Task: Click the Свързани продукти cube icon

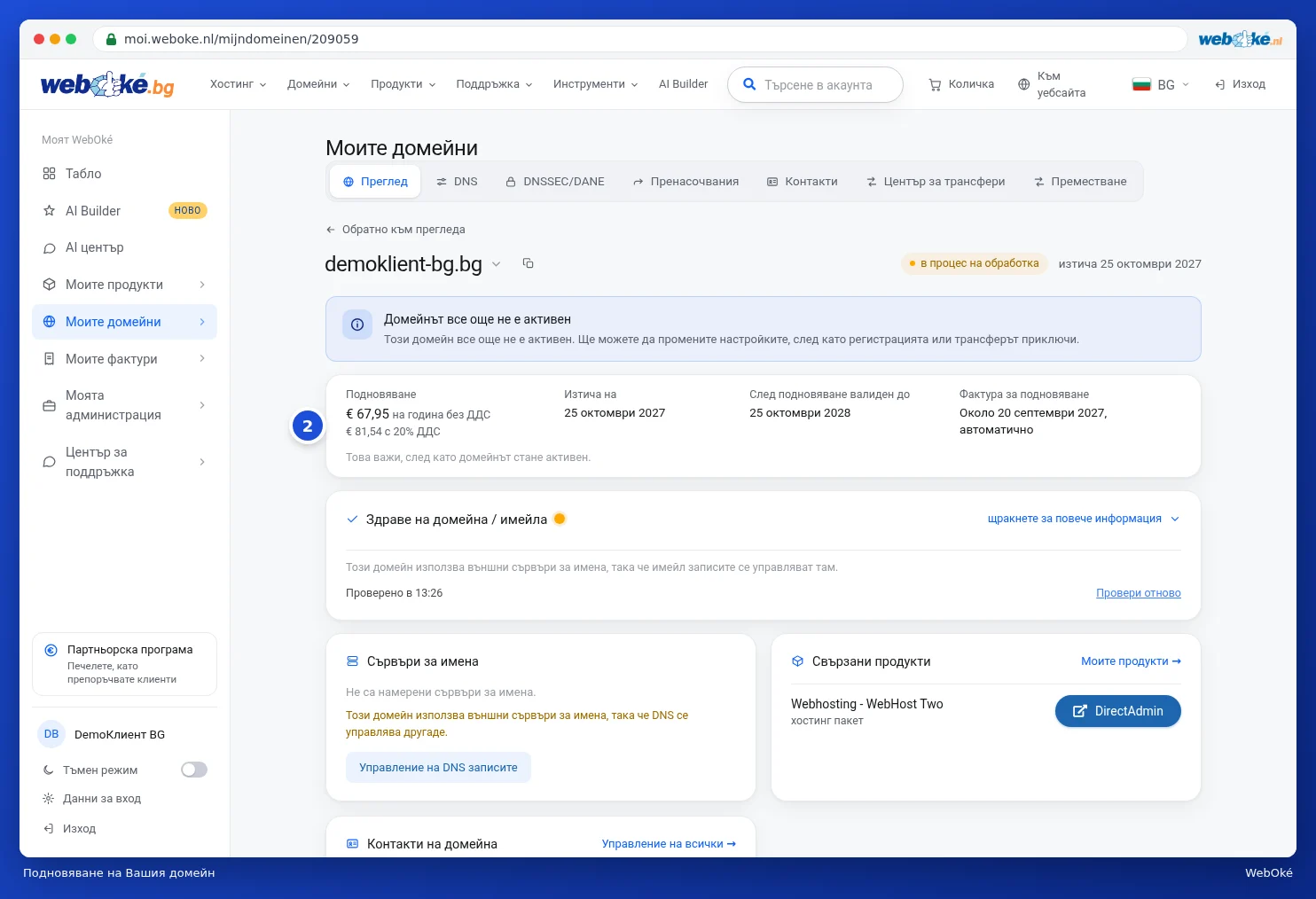Action: (797, 661)
